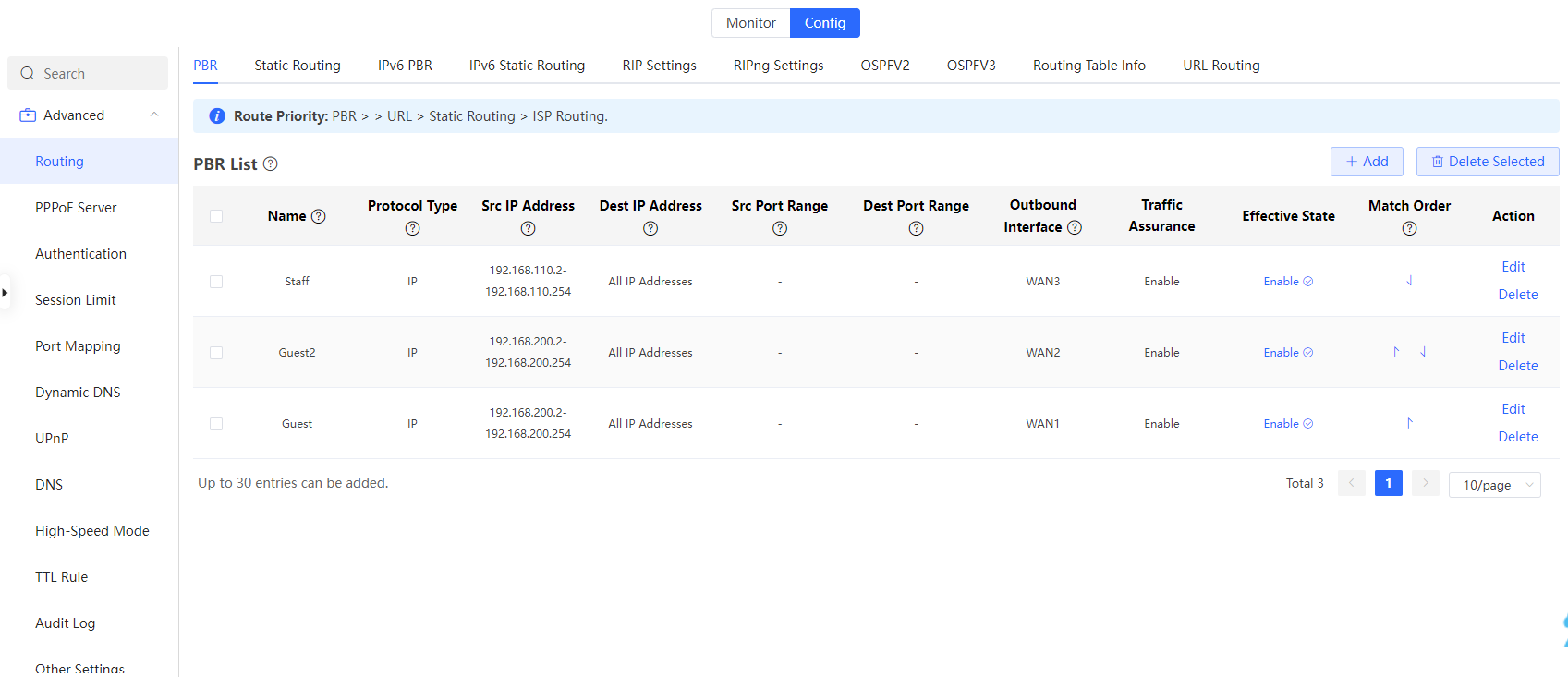Toggle Effective State for Staff rule
Screen dimensions: 1568x677
(1288, 282)
